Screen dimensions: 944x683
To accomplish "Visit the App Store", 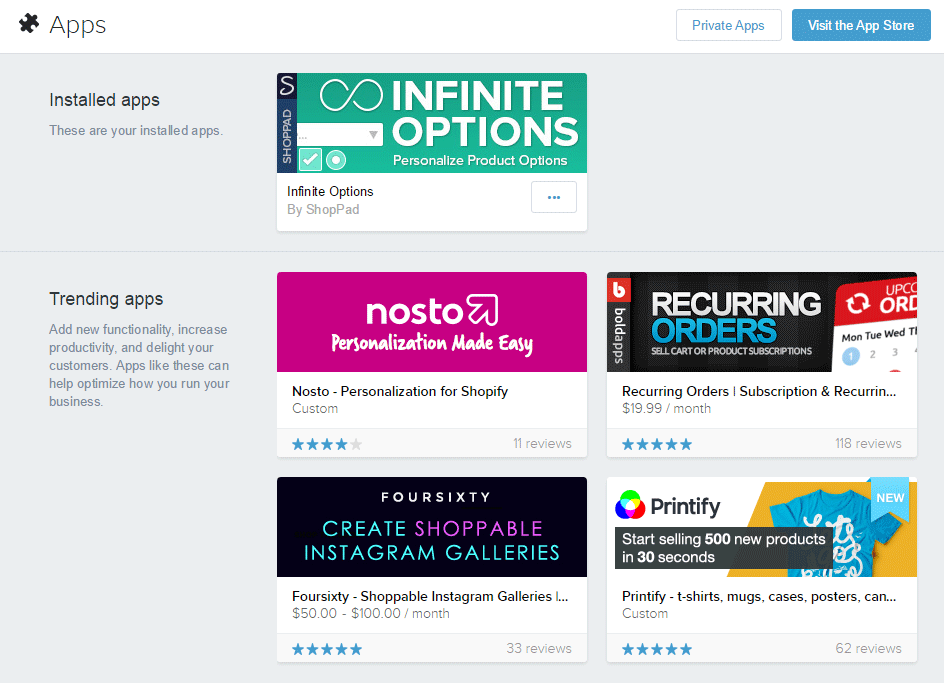I will [x=861, y=25].
